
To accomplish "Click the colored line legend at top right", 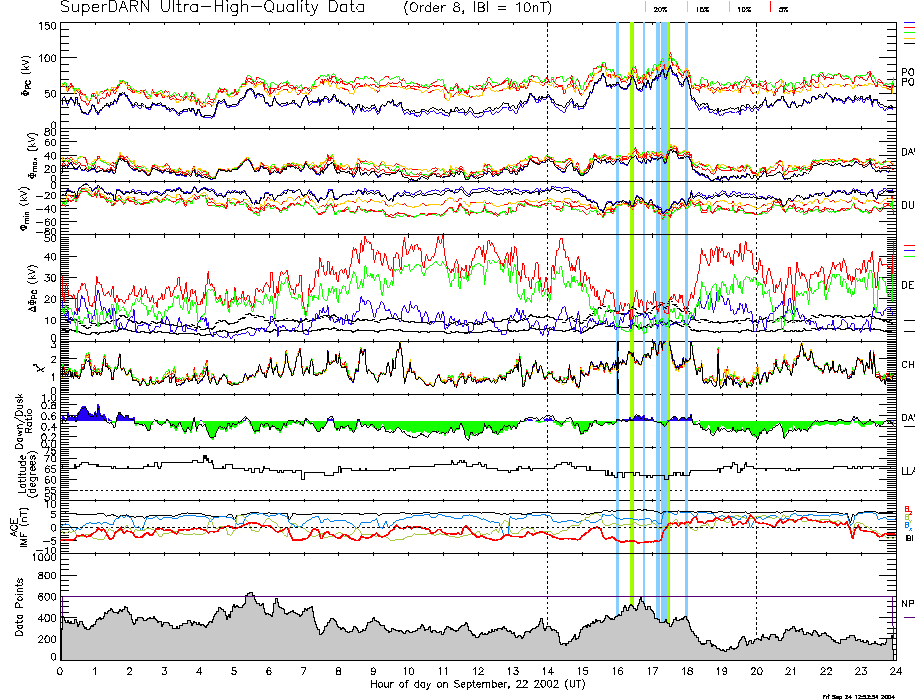I will 908,34.
